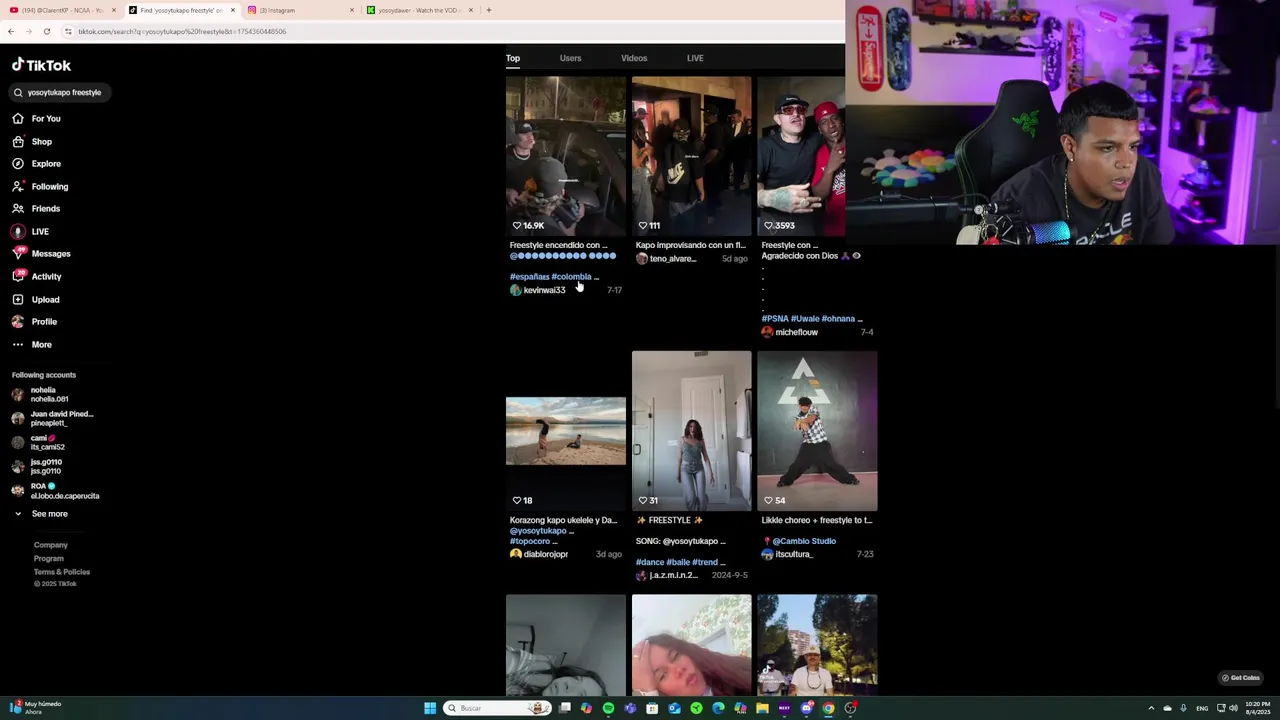The width and height of the screenshot is (1280, 720).
Task: Open the Friends page
Action: coord(36,208)
